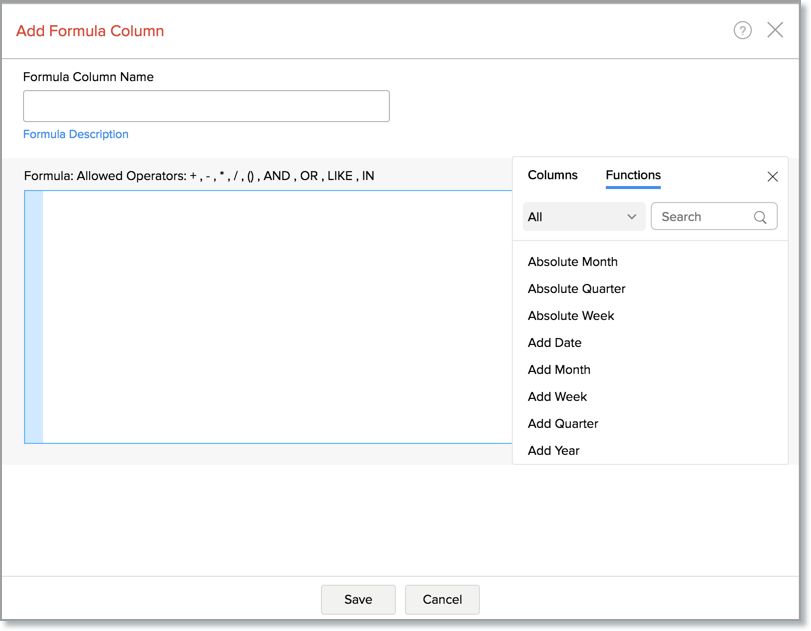Close the Add Formula Column dialog

tap(775, 30)
